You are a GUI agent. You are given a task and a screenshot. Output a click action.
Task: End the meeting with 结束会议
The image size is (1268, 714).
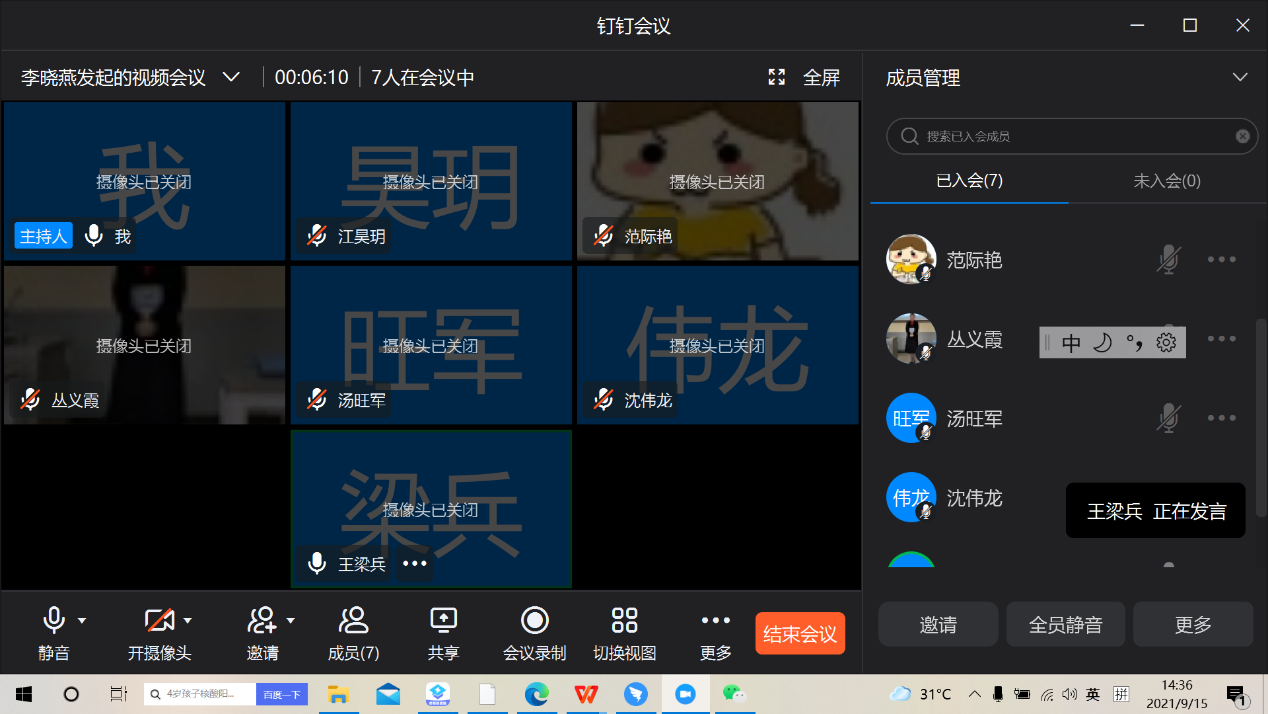coord(800,634)
